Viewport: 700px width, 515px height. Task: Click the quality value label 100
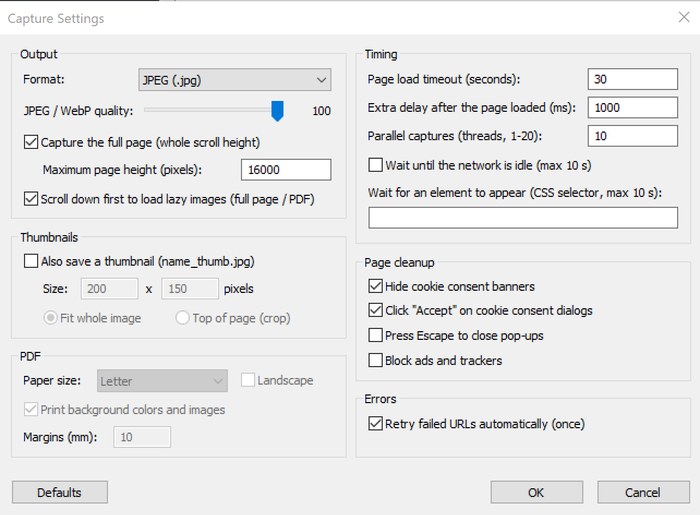tap(321, 111)
